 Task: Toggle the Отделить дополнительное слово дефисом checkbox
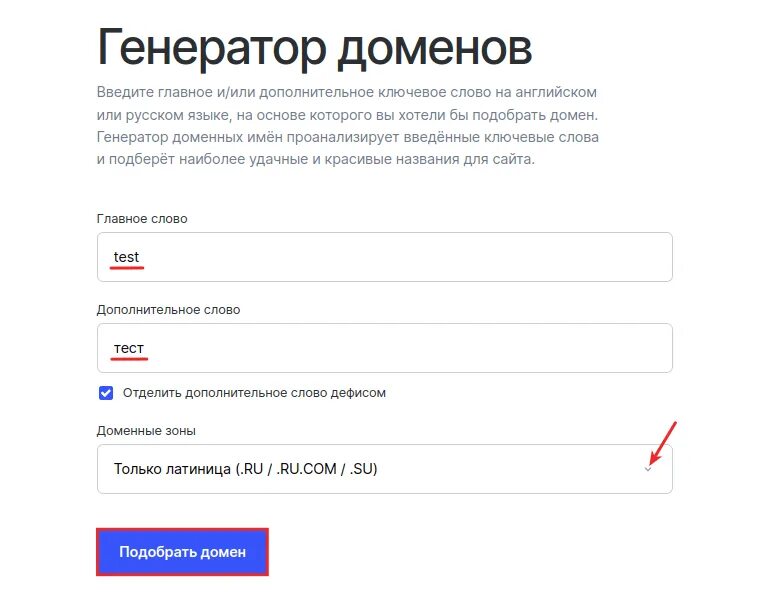106,393
